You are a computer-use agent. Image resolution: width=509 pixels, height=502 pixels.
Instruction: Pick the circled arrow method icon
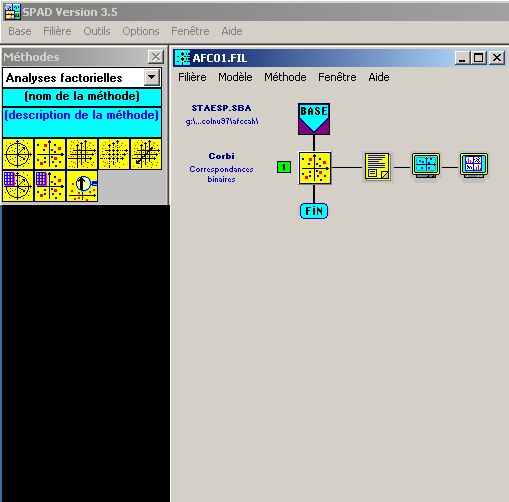pyautogui.click(x=82, y=186)
